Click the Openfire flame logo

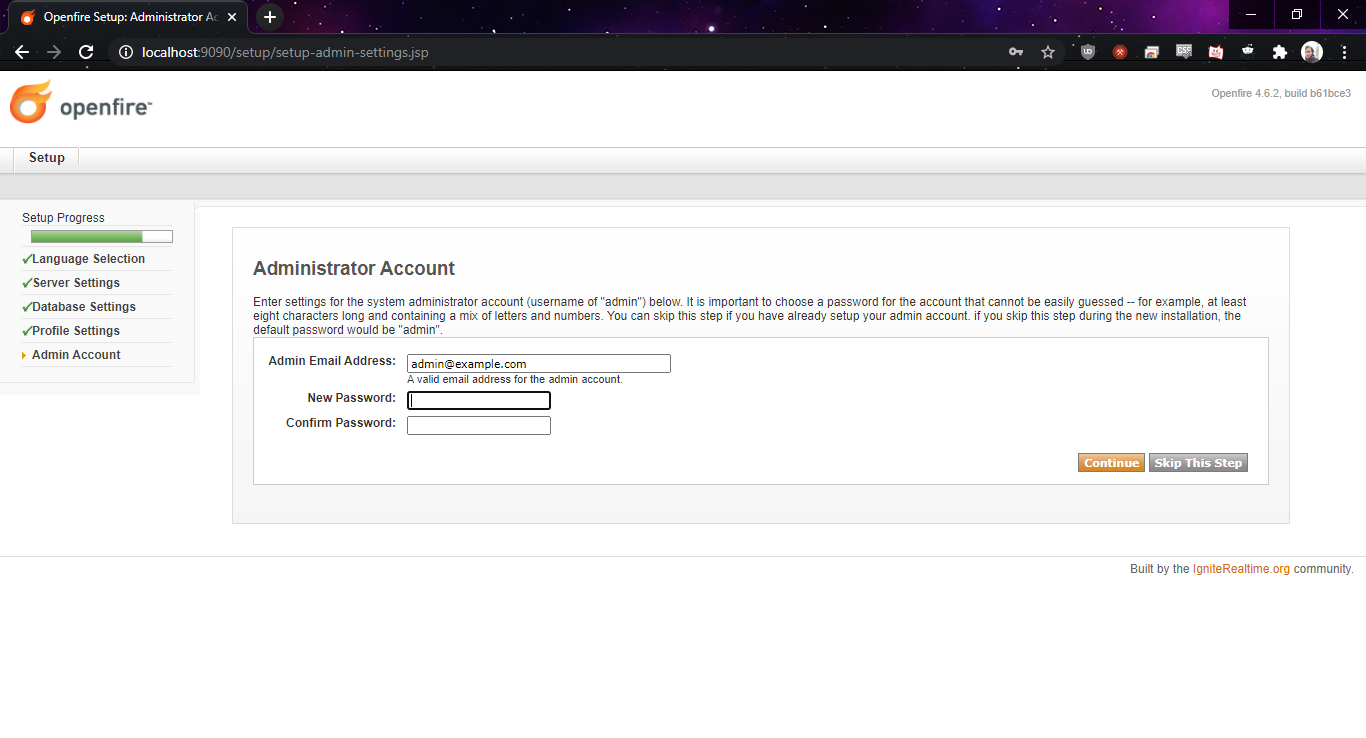coord(31,102)
